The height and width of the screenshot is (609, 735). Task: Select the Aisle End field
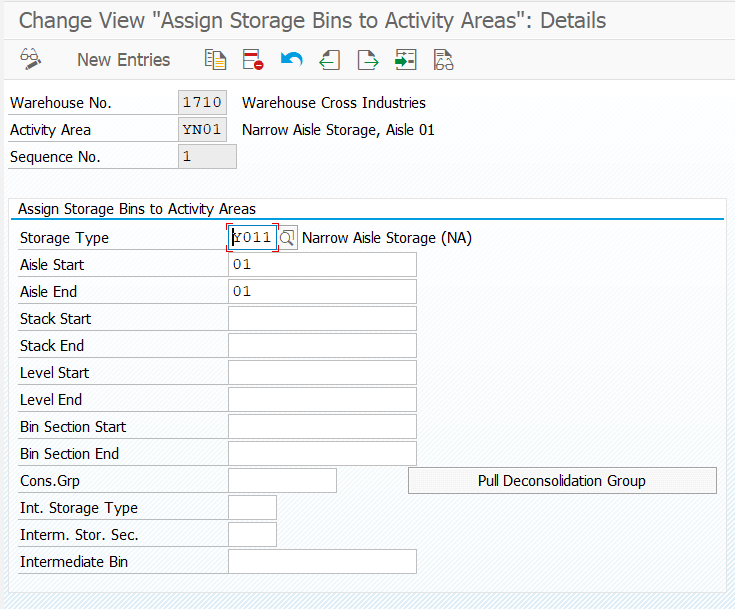[321, 292]
